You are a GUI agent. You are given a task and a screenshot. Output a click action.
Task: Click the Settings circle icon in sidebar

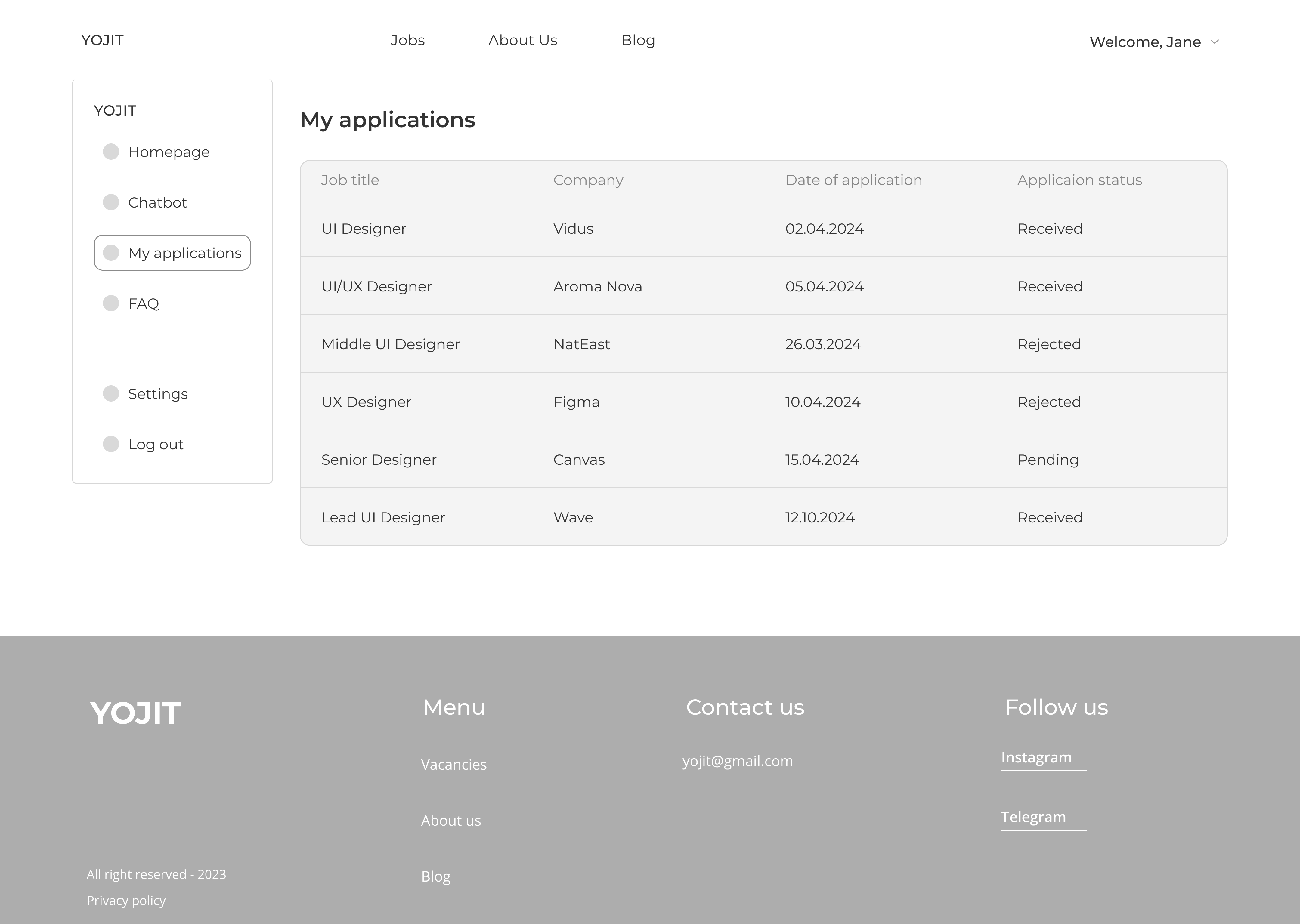111,394
